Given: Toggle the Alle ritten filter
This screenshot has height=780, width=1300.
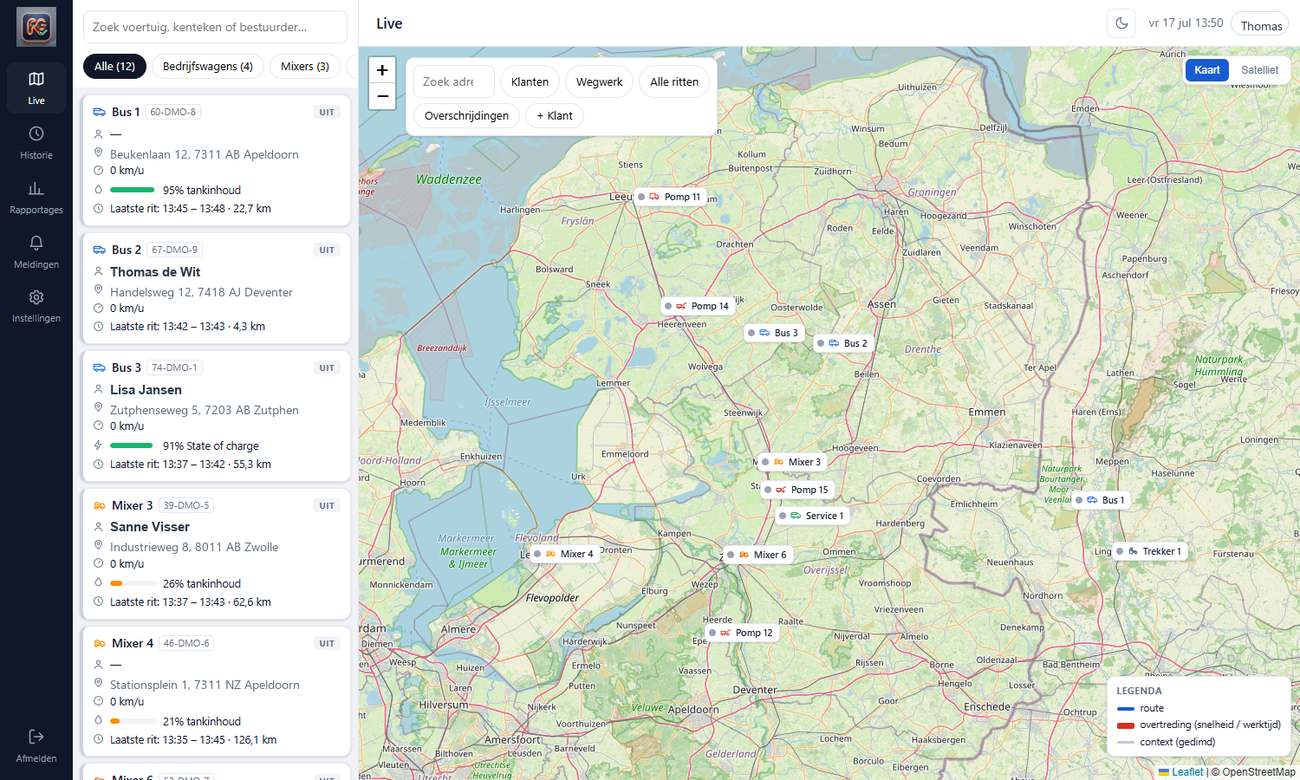Looking at the screenshot, I should [674, 82].
